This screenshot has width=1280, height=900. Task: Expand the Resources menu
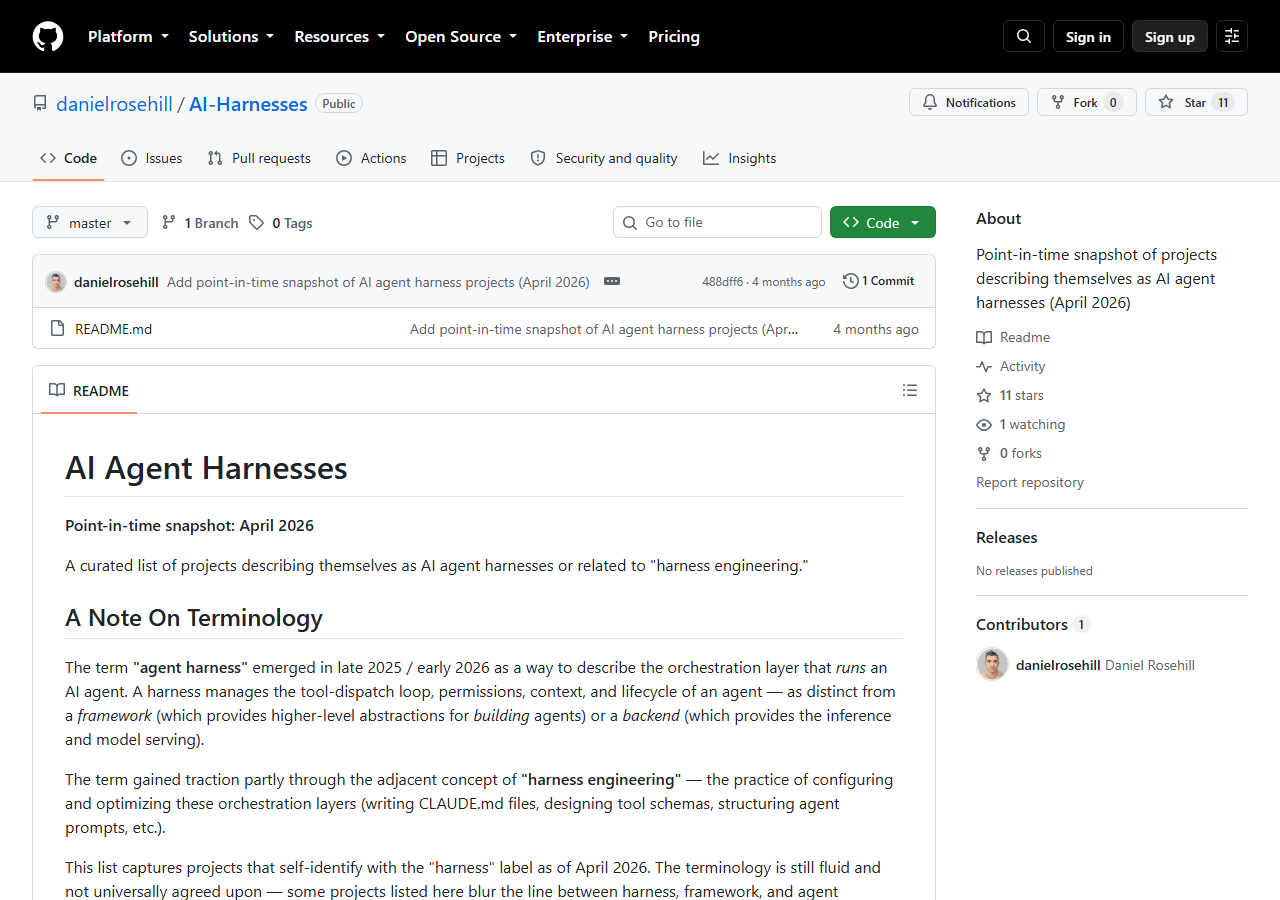point(339,36)
